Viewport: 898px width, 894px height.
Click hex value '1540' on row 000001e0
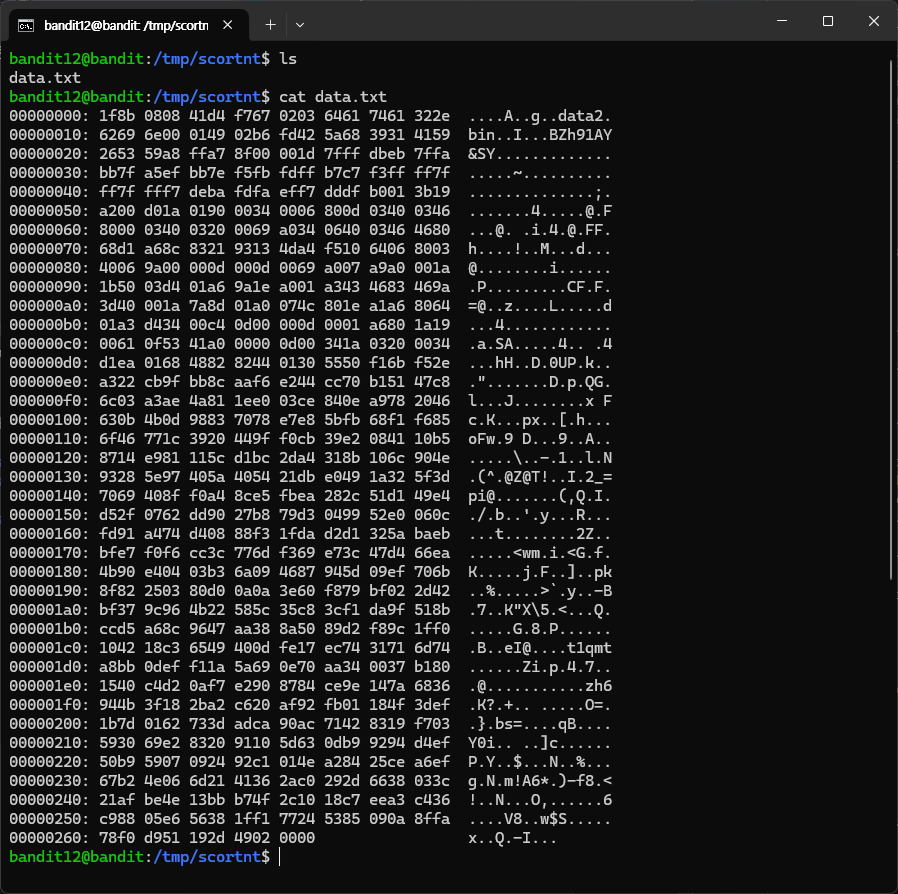pyautogui.click(x=117, y=686)
